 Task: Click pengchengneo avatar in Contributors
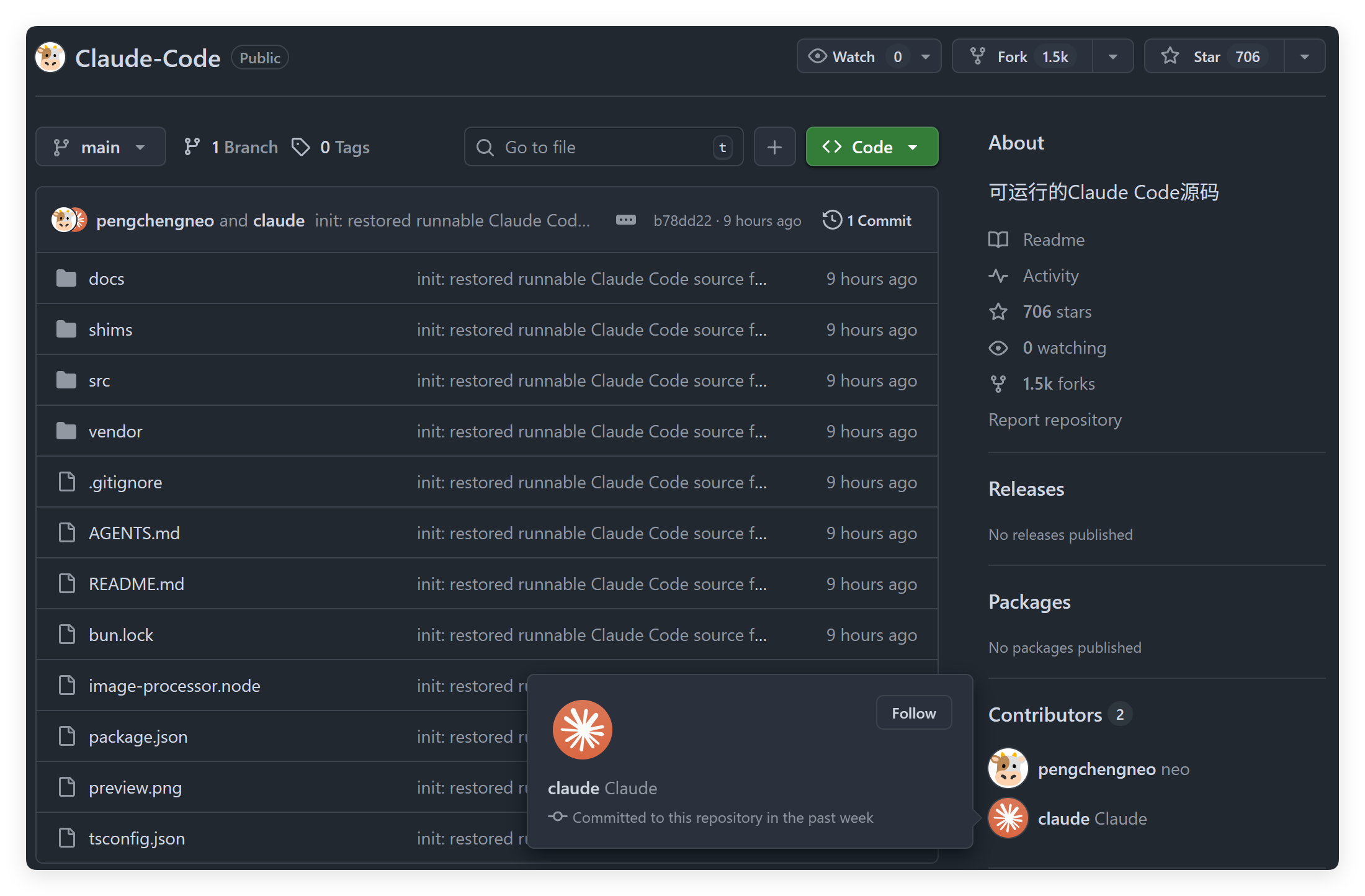click(1008, 768)
